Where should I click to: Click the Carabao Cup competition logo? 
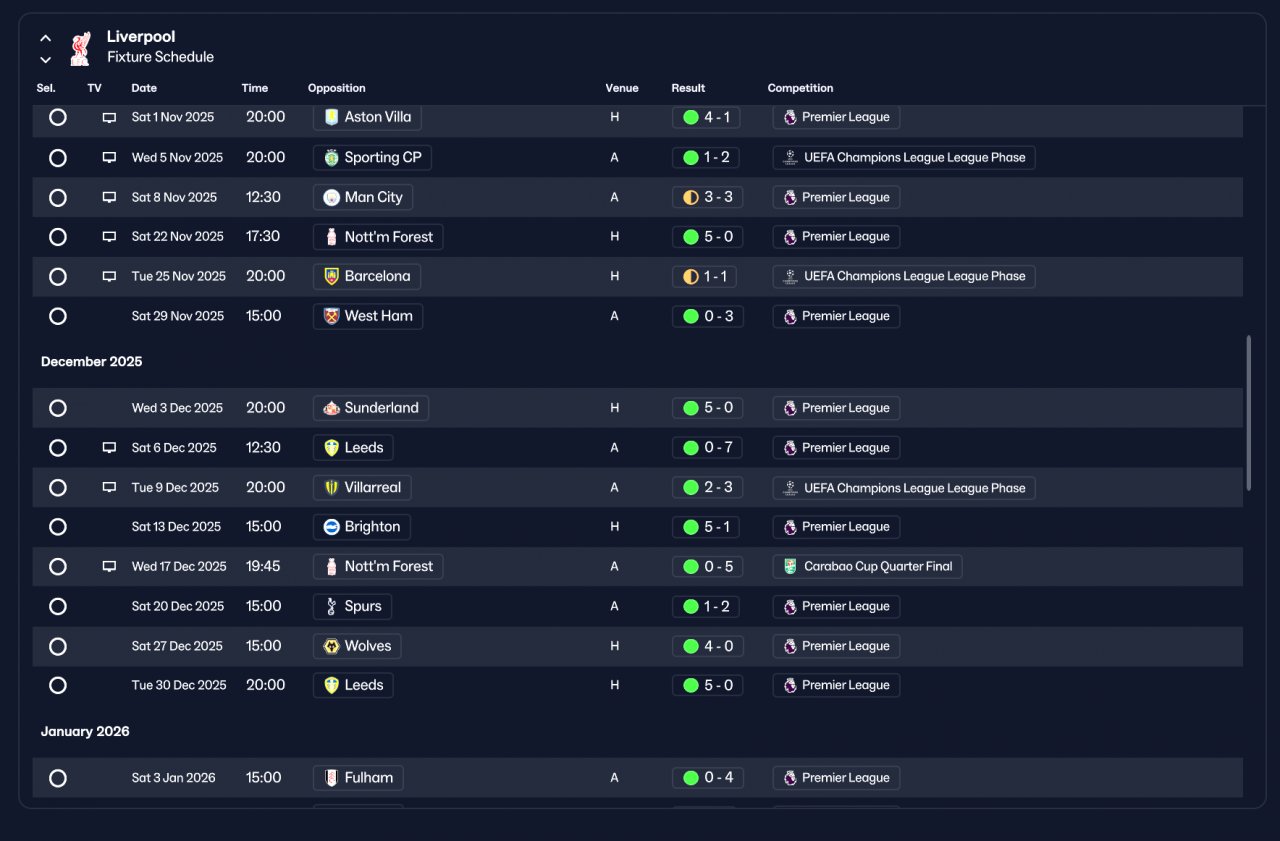(790, 567)
